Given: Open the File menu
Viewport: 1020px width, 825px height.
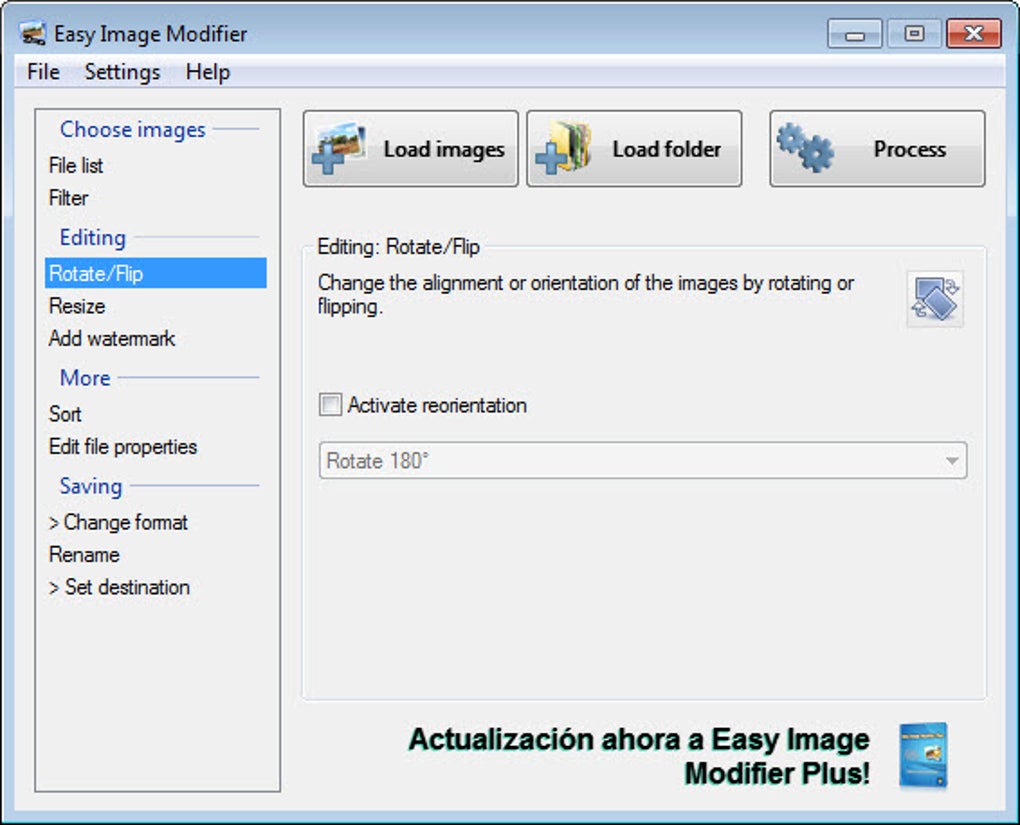Looking at the screenshot, I should (44, 72).
